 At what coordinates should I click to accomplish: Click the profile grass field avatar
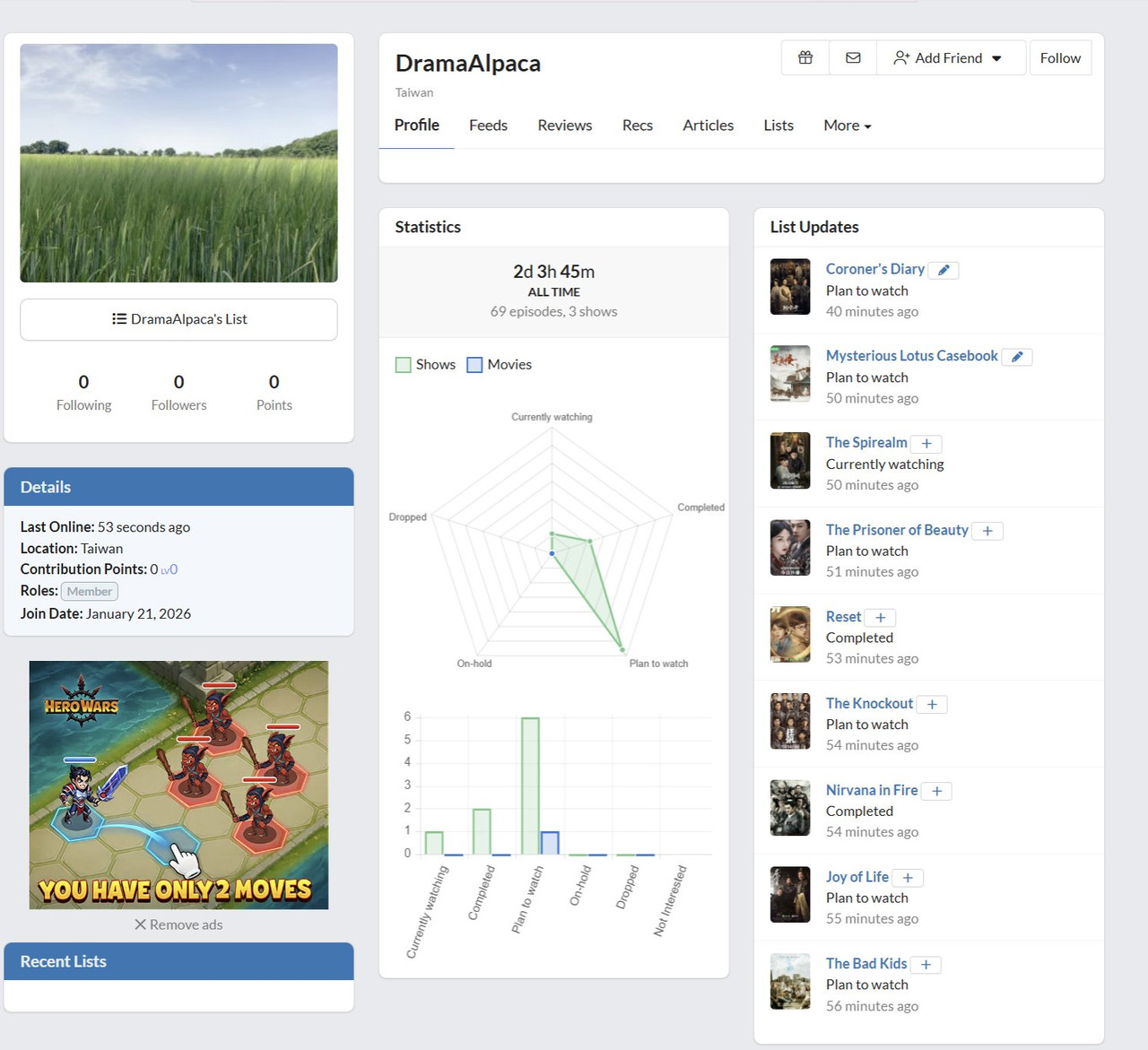[x=178, y=163]
